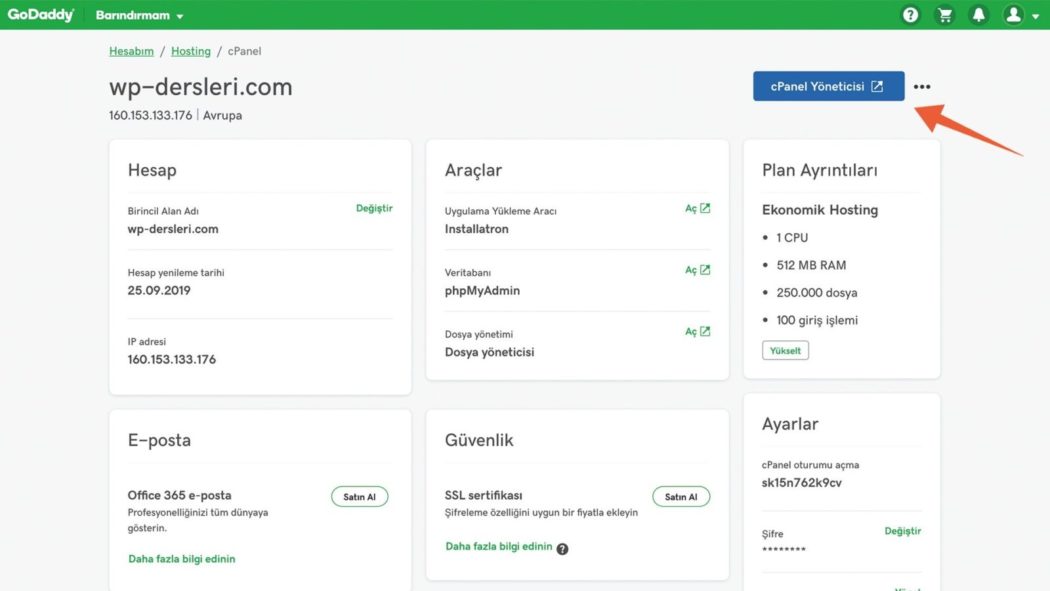Image resolution: width=1050 pixels, height=591 pixels.
Task: Click the Dosya yöneticisi tool name
Action: click(490, 352)
